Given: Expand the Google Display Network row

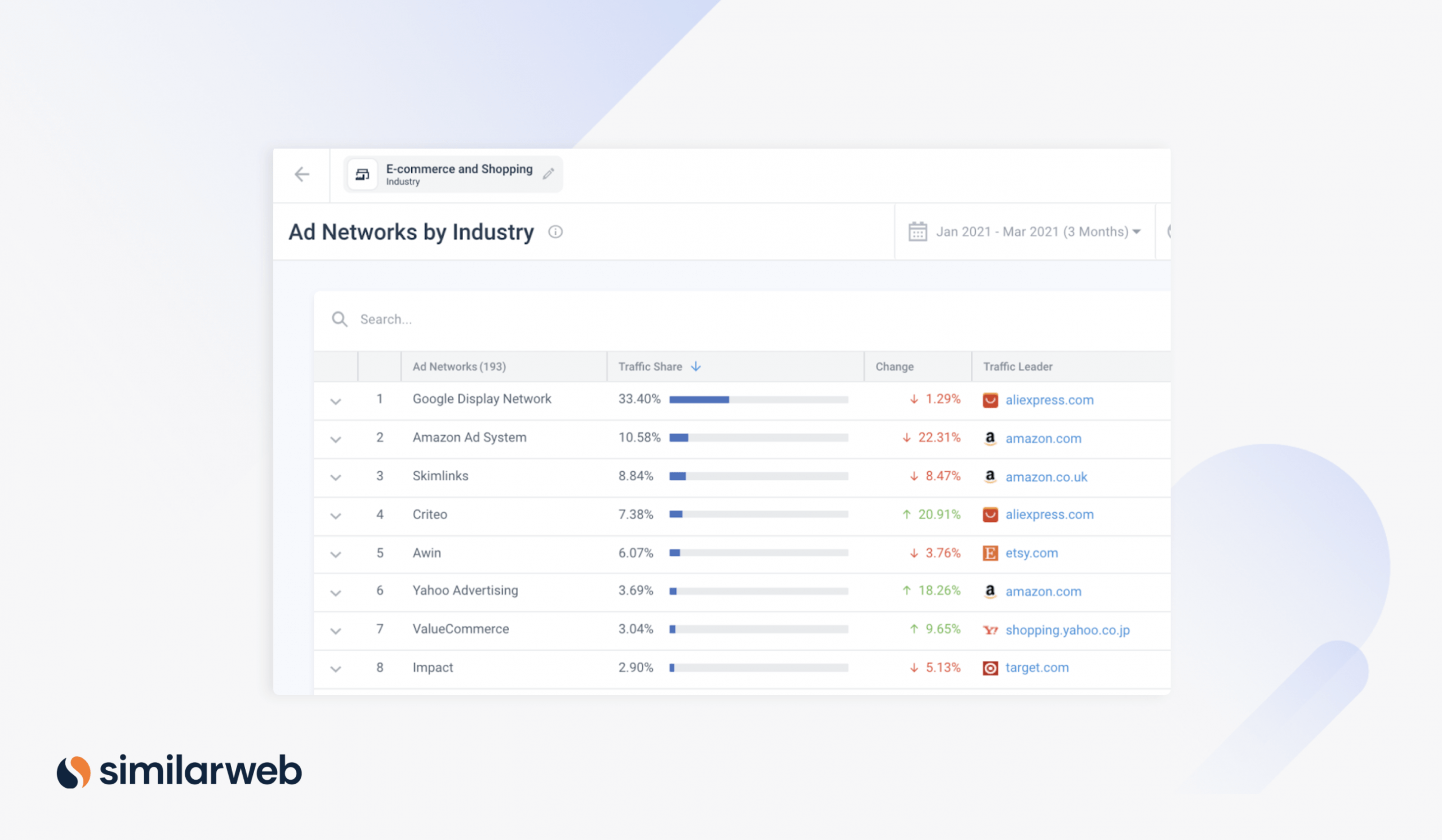Looking at the screenshot, I should tap(337, 400).
